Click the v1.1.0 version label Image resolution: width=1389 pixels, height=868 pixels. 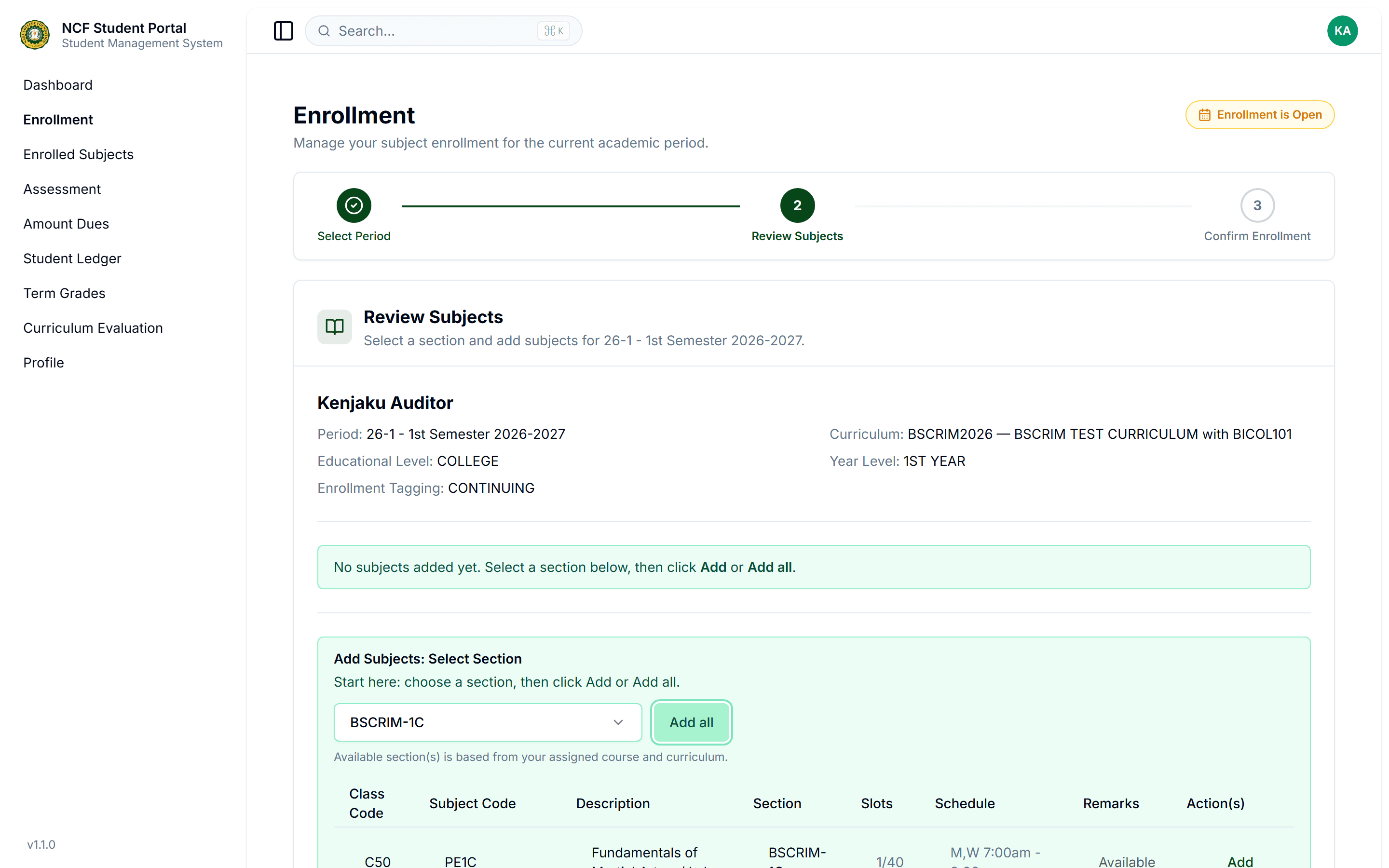[x=41, y=844]
